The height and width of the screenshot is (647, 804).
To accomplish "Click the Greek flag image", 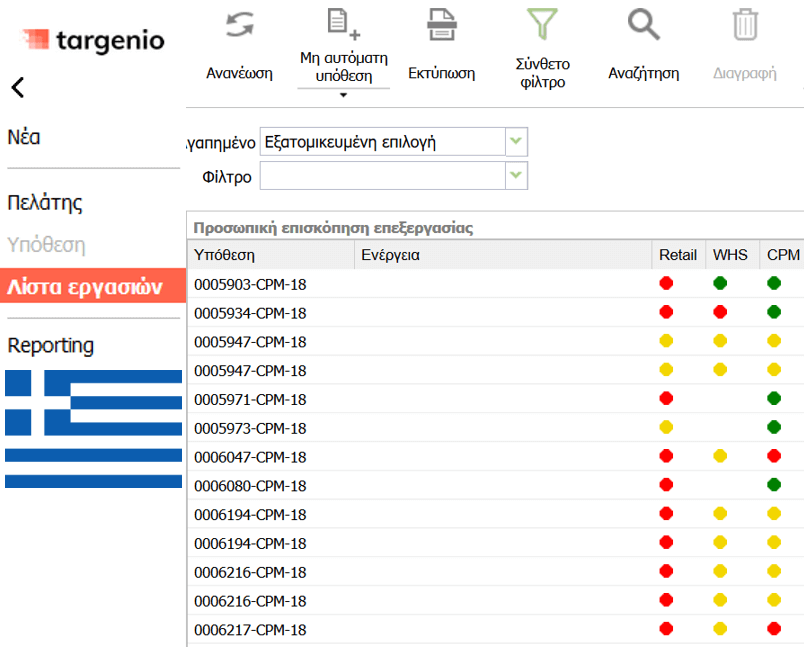I will click(x=93, y=428).
